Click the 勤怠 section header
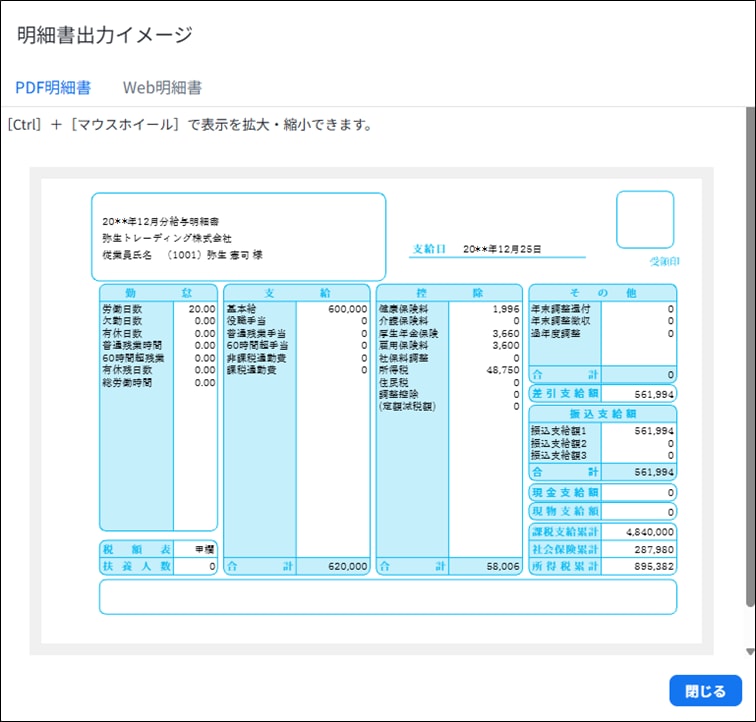Screen dimensions: 756x722 pos(158,292)
